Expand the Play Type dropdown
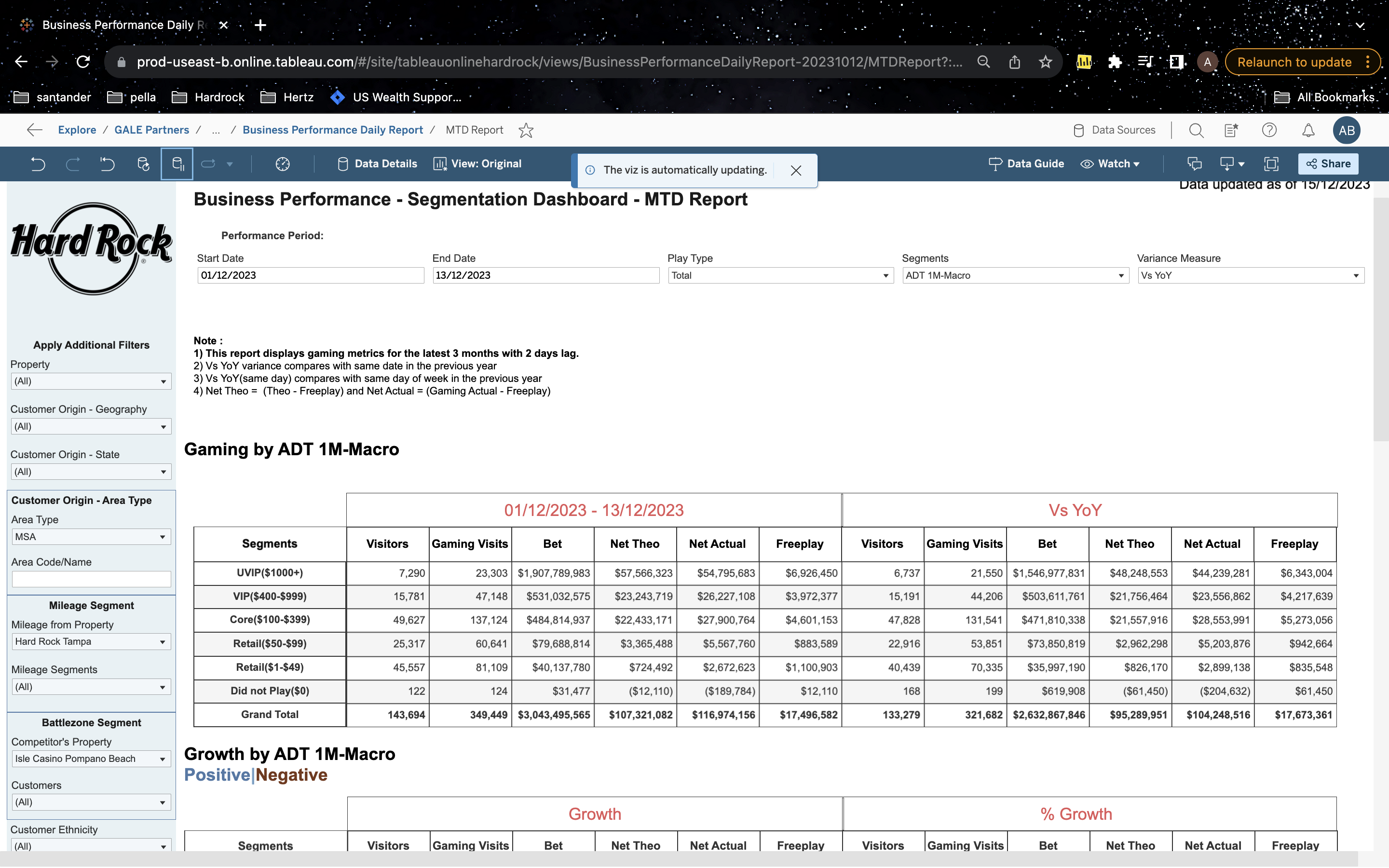Screen dimensions: 1389x868 (x=781, y=275)
